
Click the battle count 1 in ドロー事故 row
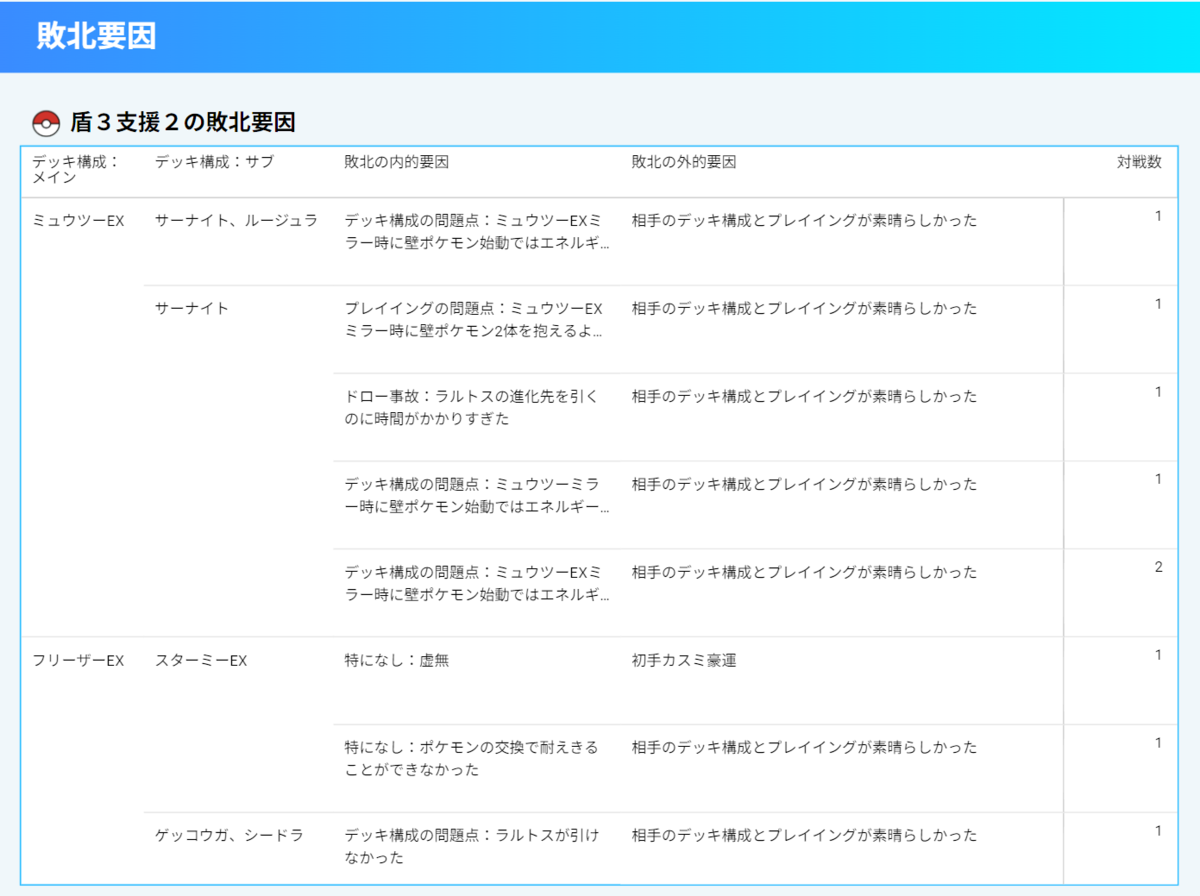(1158, 391)
